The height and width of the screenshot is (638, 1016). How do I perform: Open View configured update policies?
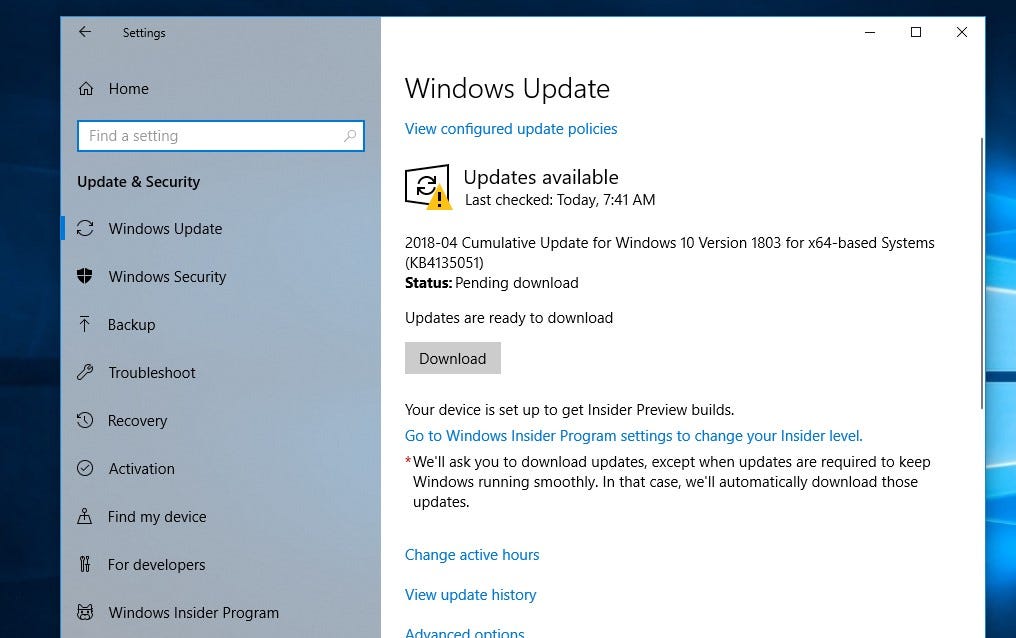click(x=511, y=128)
